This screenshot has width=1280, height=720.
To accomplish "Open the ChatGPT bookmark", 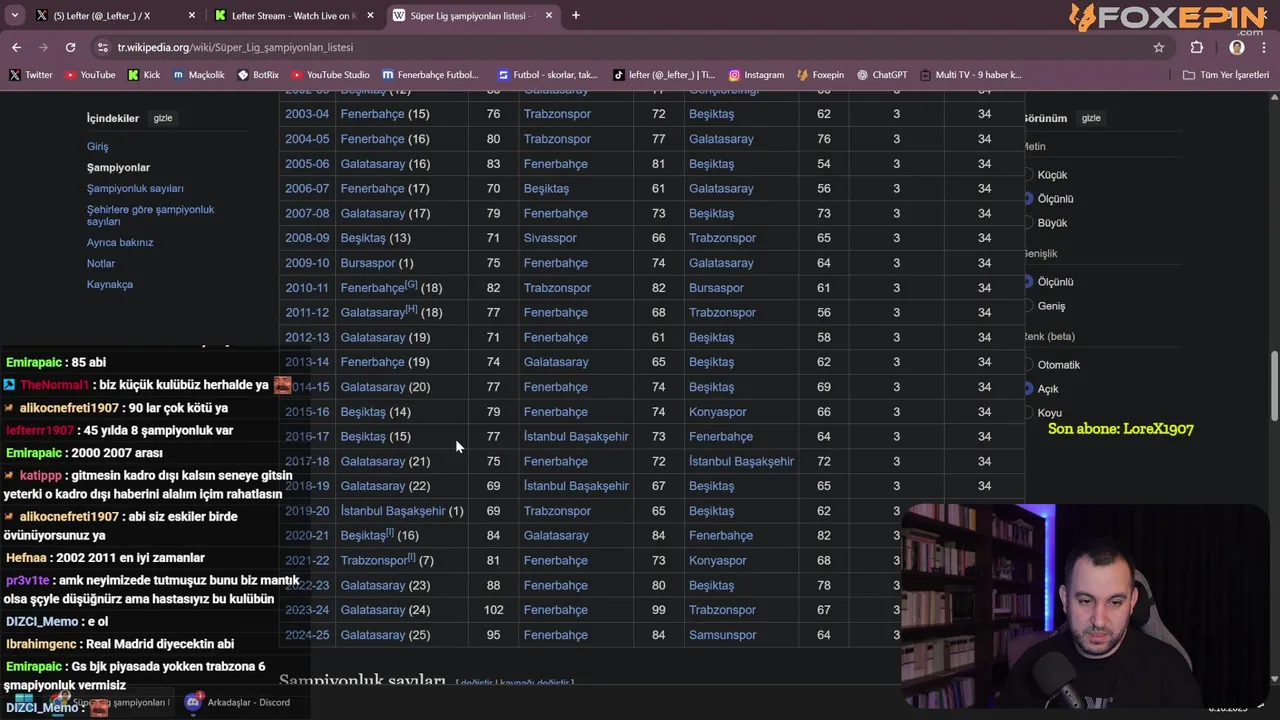I will pos(882,75).
